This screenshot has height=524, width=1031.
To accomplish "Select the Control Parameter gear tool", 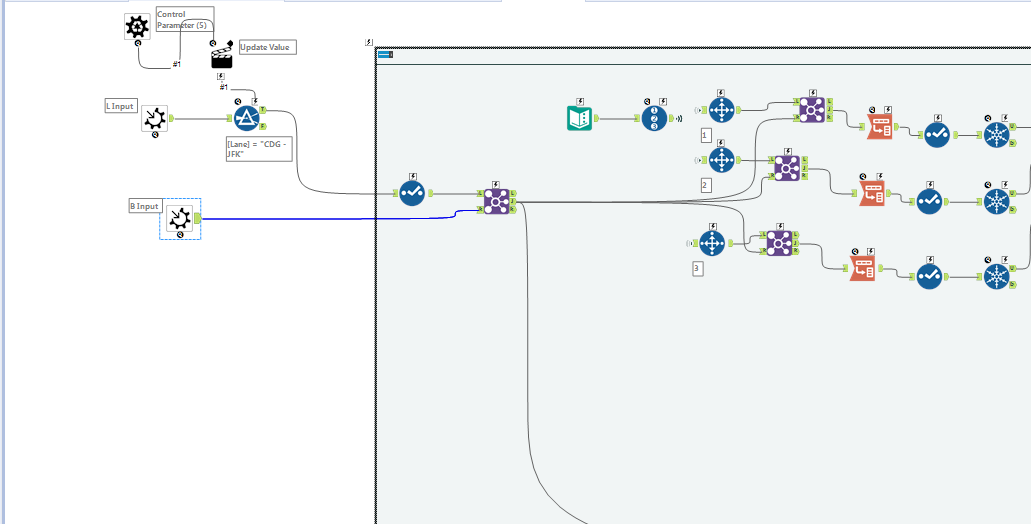I will [x=137, y=26].
